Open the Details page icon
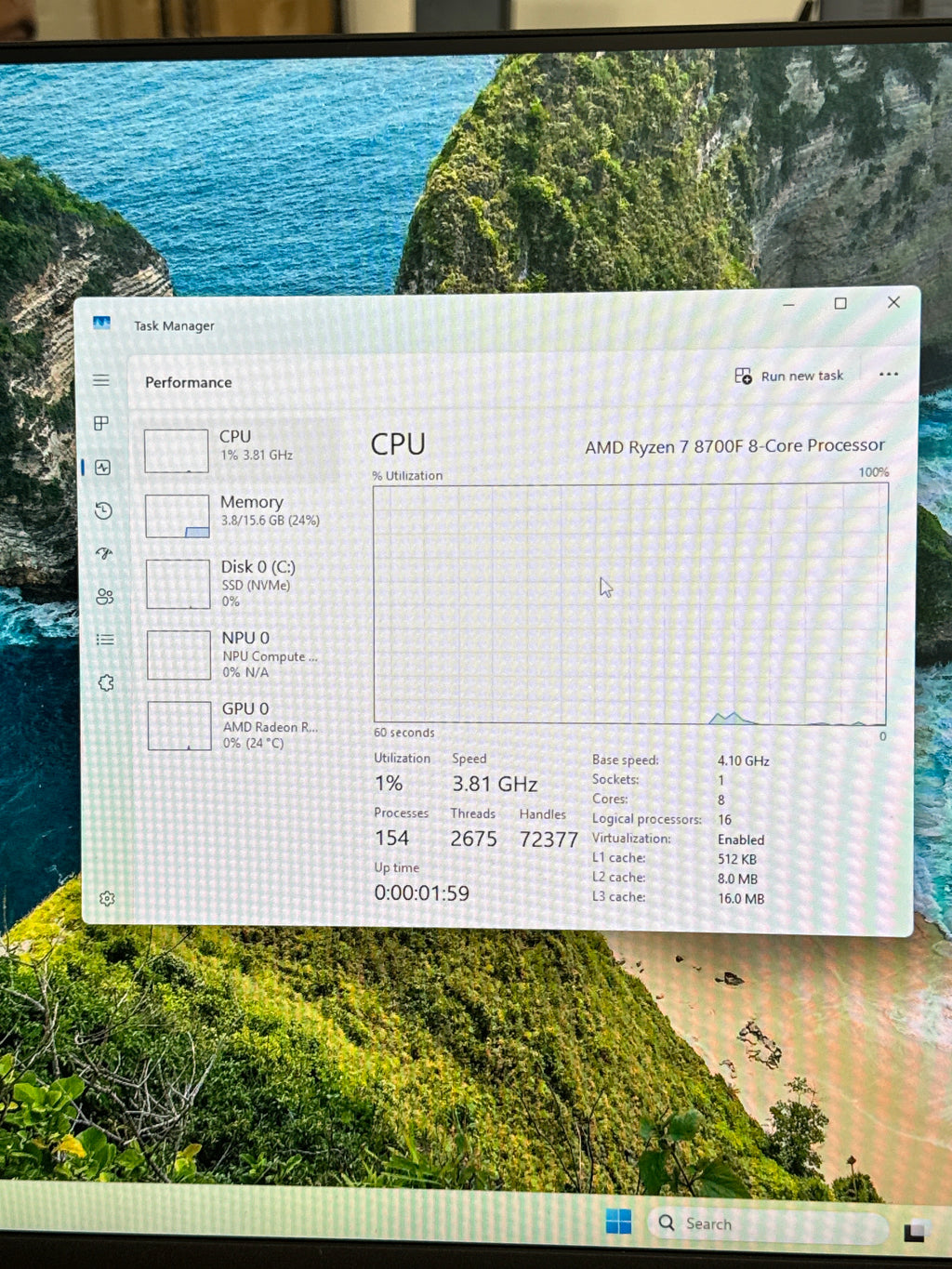Screen dimensions: 952x1269 105,640
